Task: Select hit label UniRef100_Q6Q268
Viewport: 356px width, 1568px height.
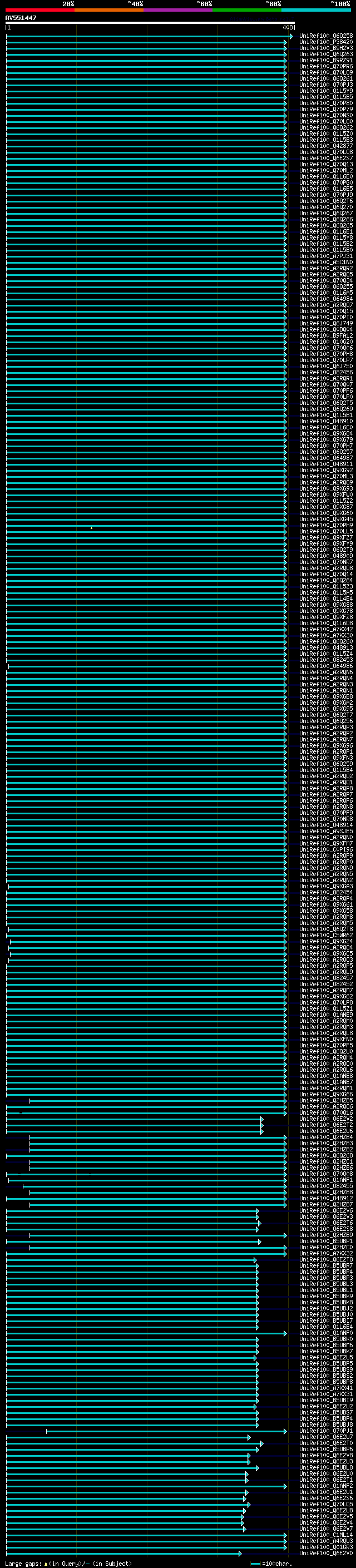Action: point(326,1155)
